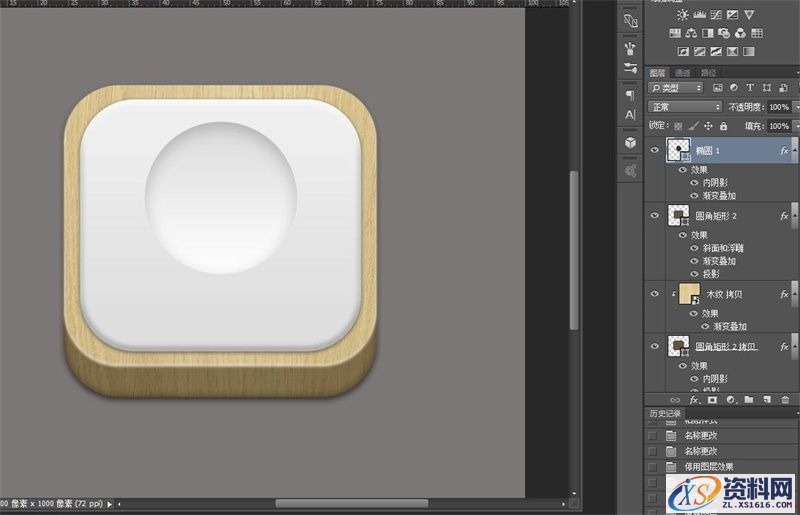Screen dimensions: 800x515
Task: Click the 木纹 拷贝 layer thumbnail
Action: (688, 294)
